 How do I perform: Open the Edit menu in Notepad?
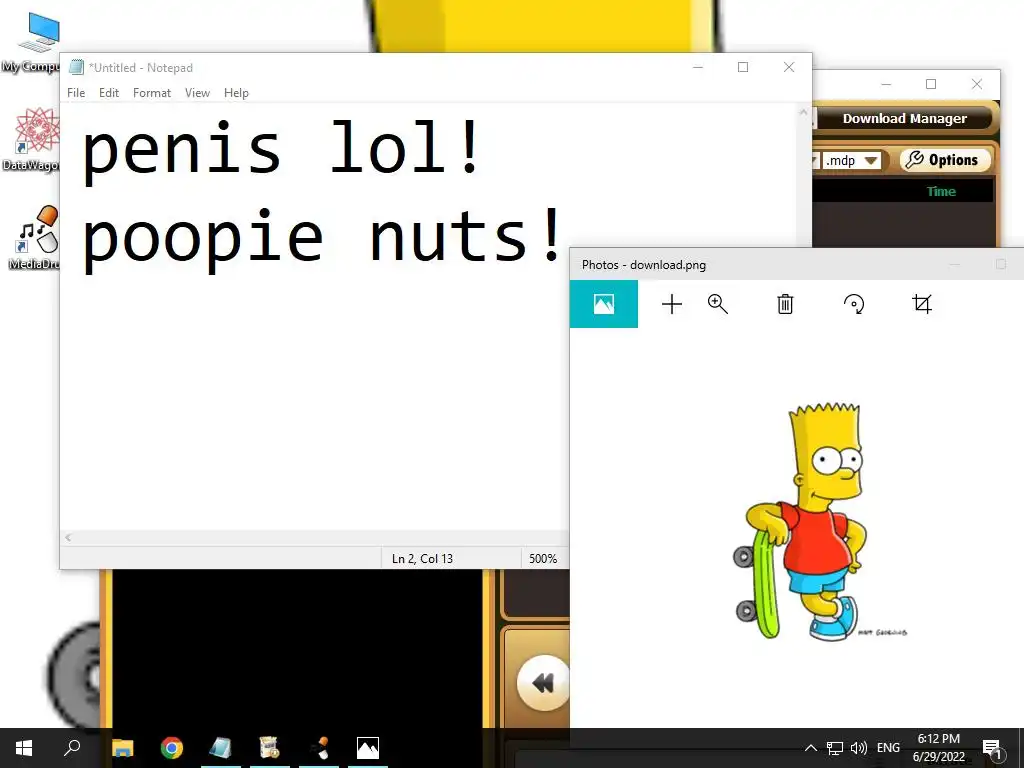(x=109, y=93)
